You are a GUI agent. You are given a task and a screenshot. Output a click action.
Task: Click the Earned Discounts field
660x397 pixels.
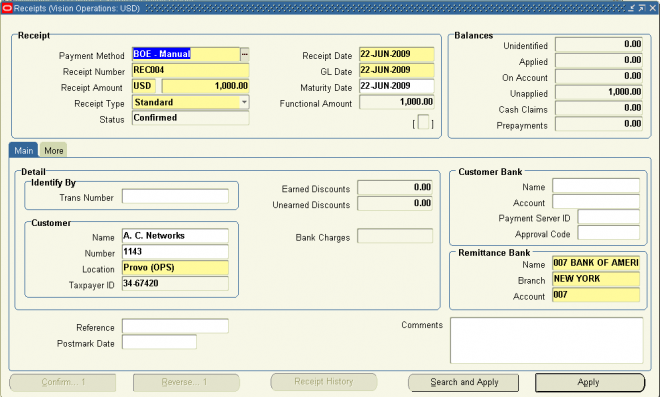pyautogui.click(x=395, y=188)
